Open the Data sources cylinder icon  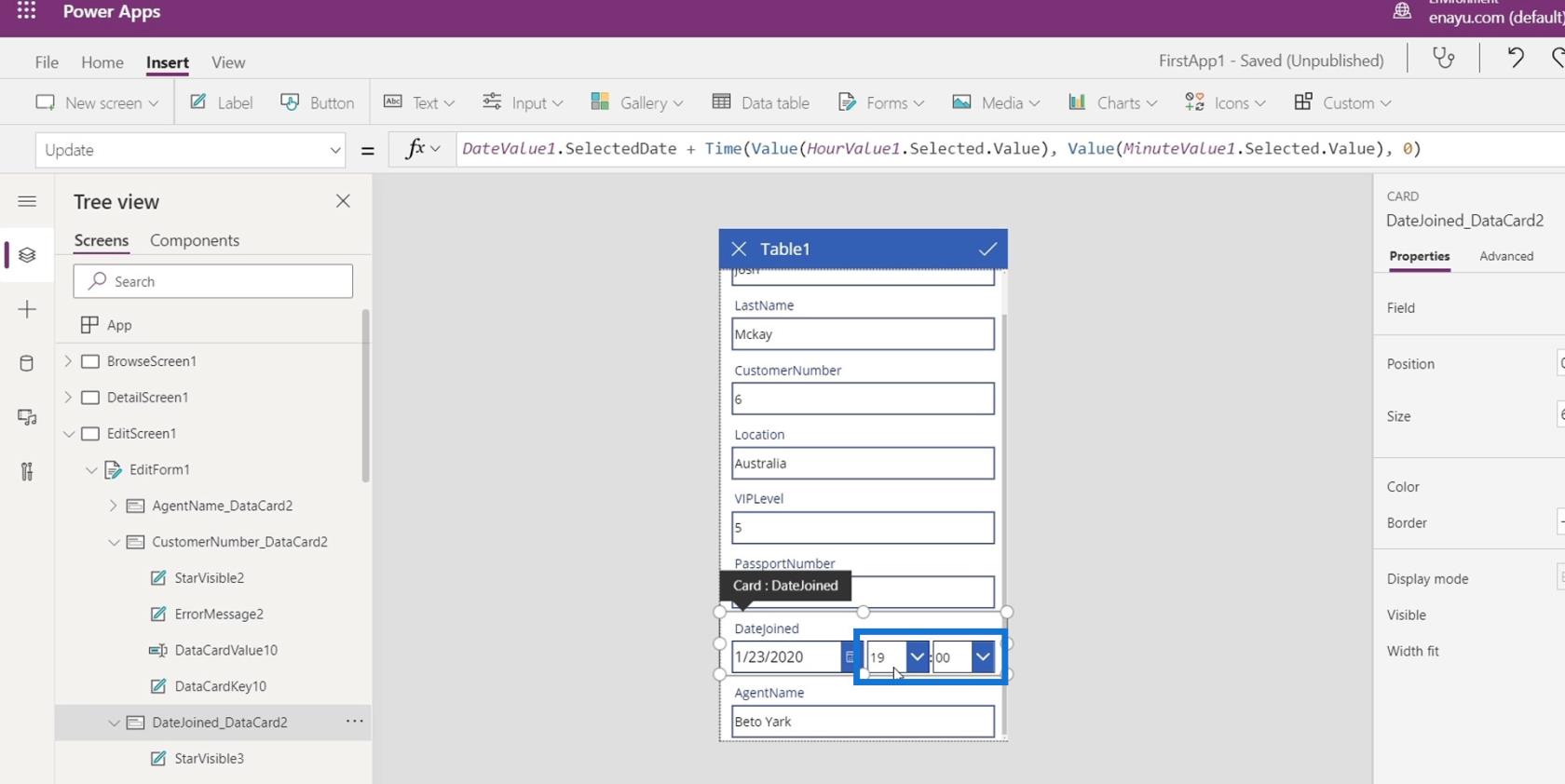pos(27,363)
